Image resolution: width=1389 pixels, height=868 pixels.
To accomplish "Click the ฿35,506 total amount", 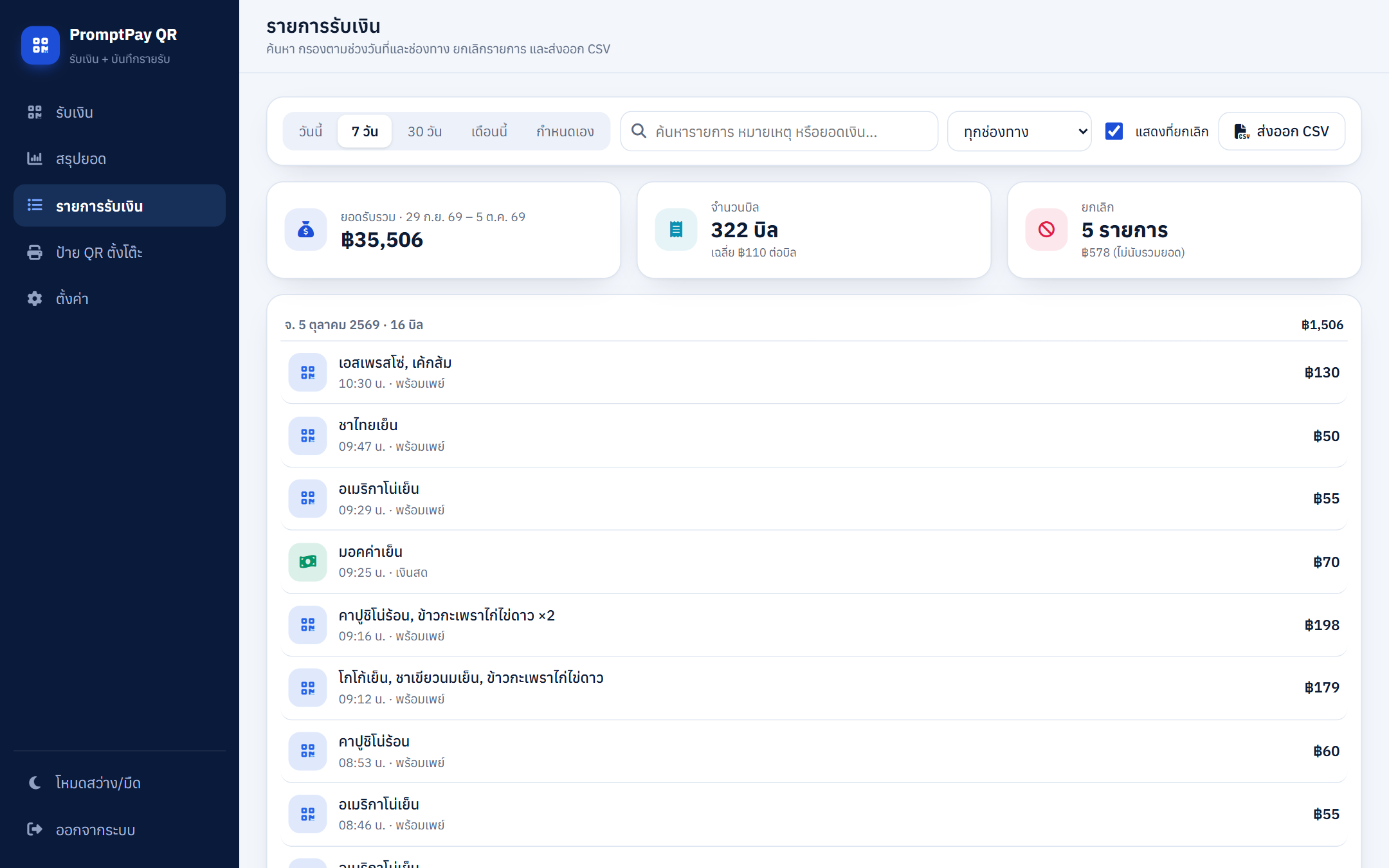I will (x=382, y=240).
